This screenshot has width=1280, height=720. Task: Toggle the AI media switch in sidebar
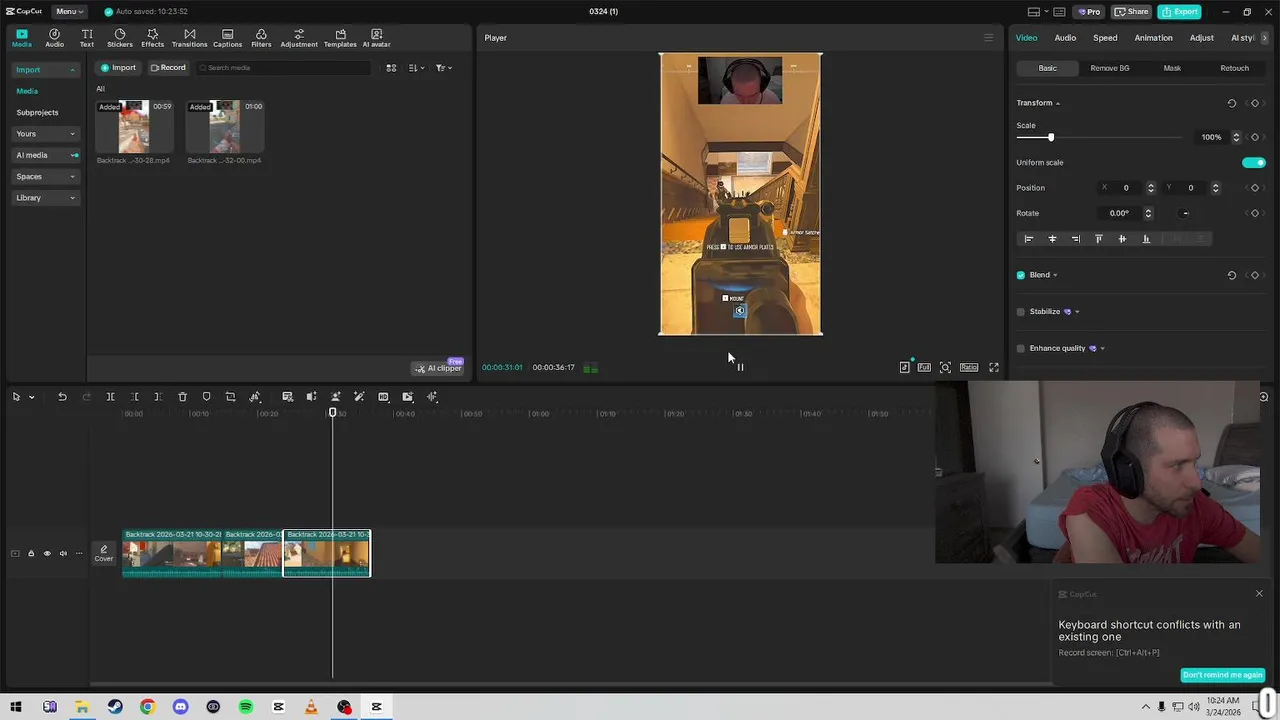point(74,155)
